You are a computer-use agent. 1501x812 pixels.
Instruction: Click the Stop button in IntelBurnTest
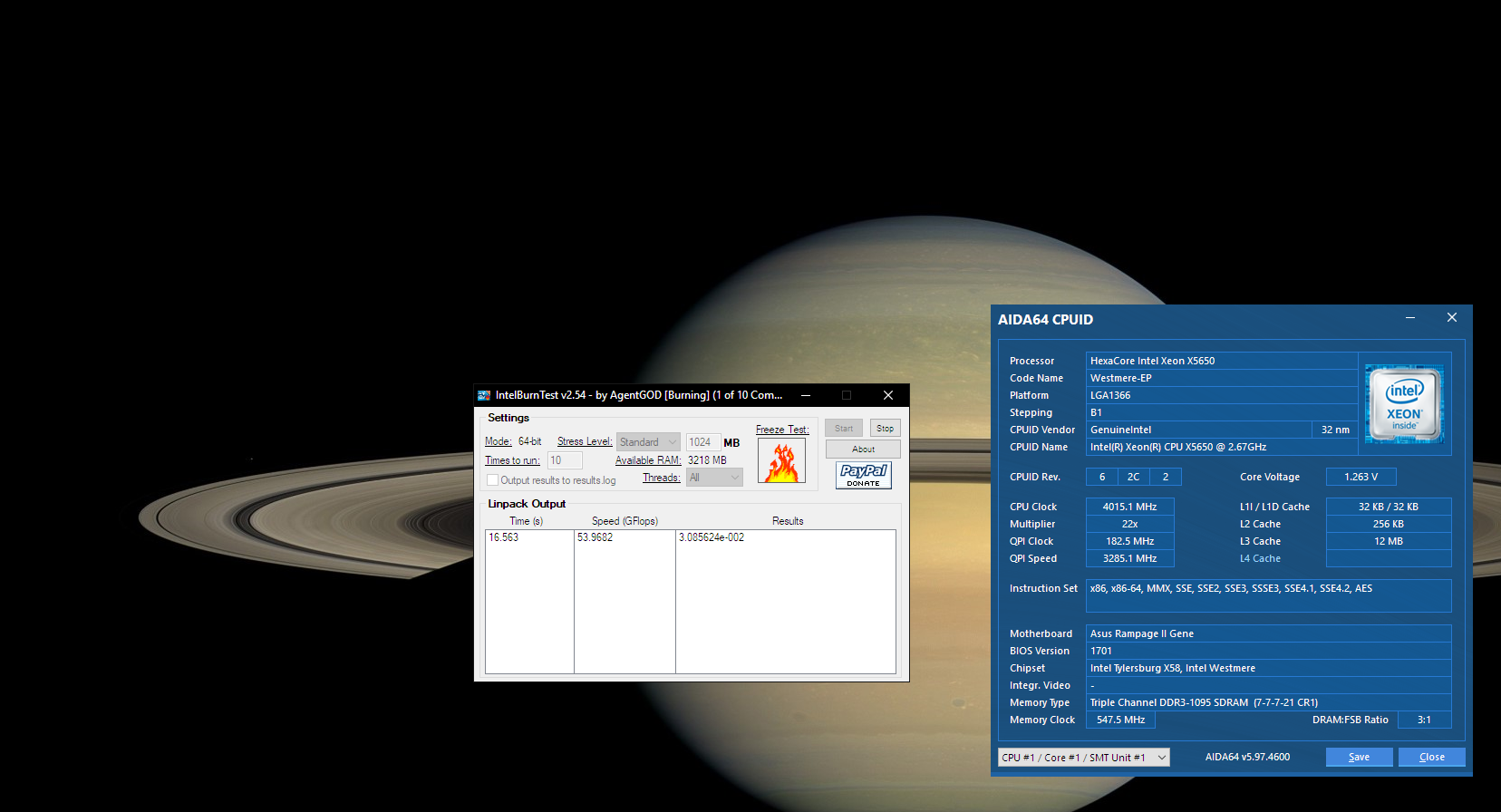[886, 428]
